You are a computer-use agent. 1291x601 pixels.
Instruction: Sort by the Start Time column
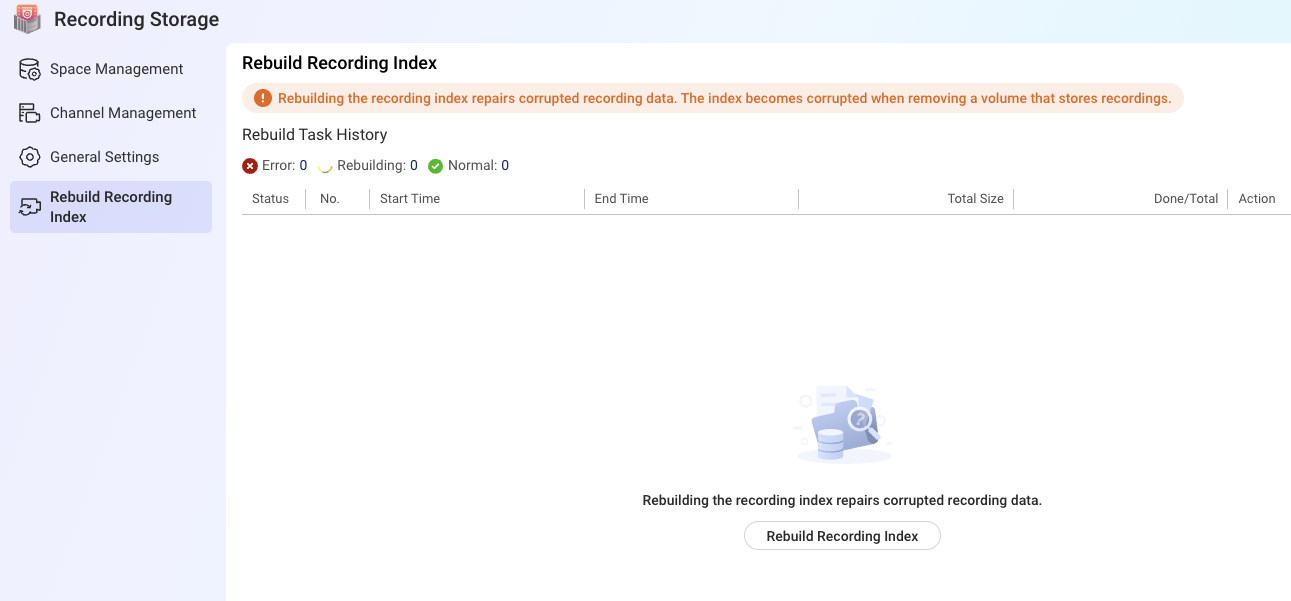(410, 199)
